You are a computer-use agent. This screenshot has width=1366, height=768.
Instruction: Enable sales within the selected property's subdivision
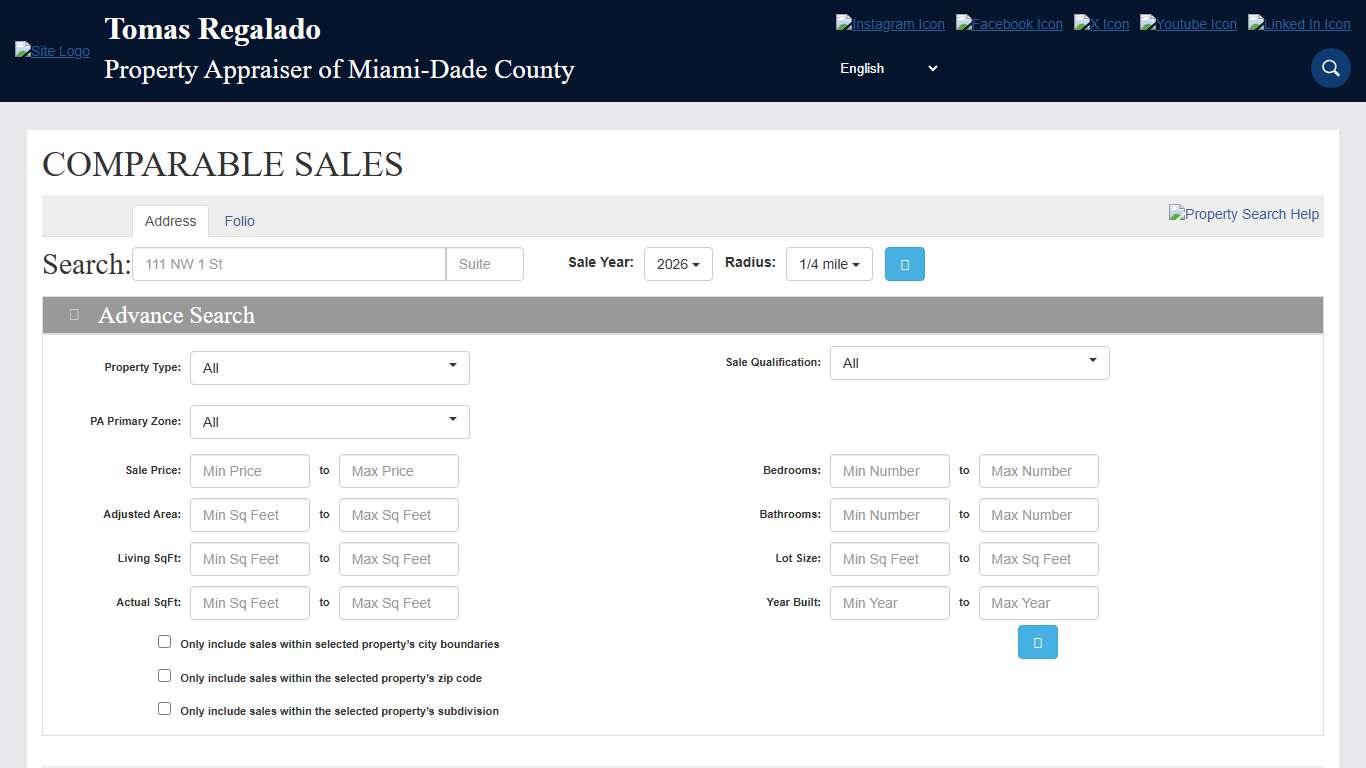click(164, 708)
